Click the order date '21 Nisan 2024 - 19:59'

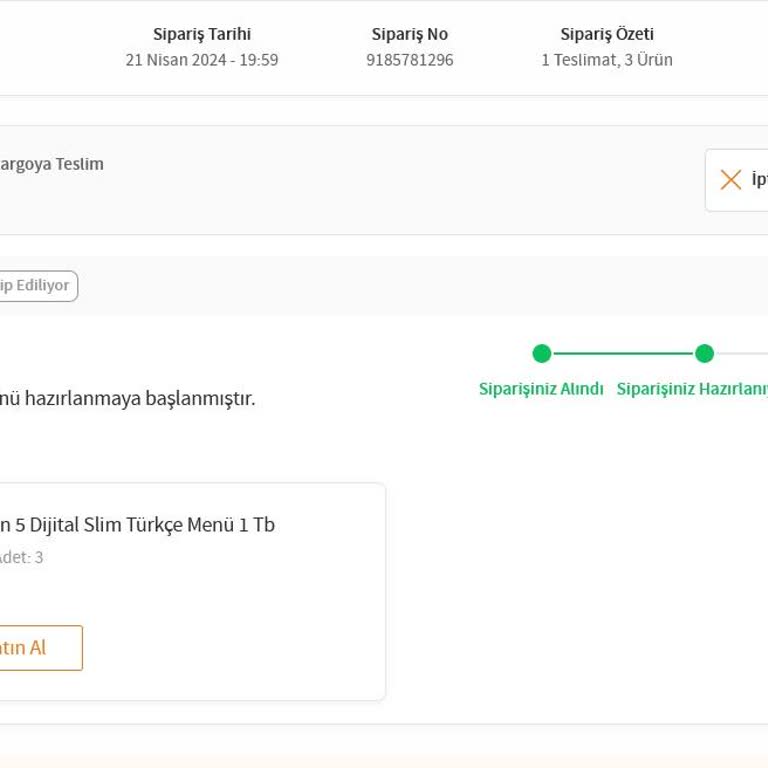pyautogui.click(x=202, y=60)
